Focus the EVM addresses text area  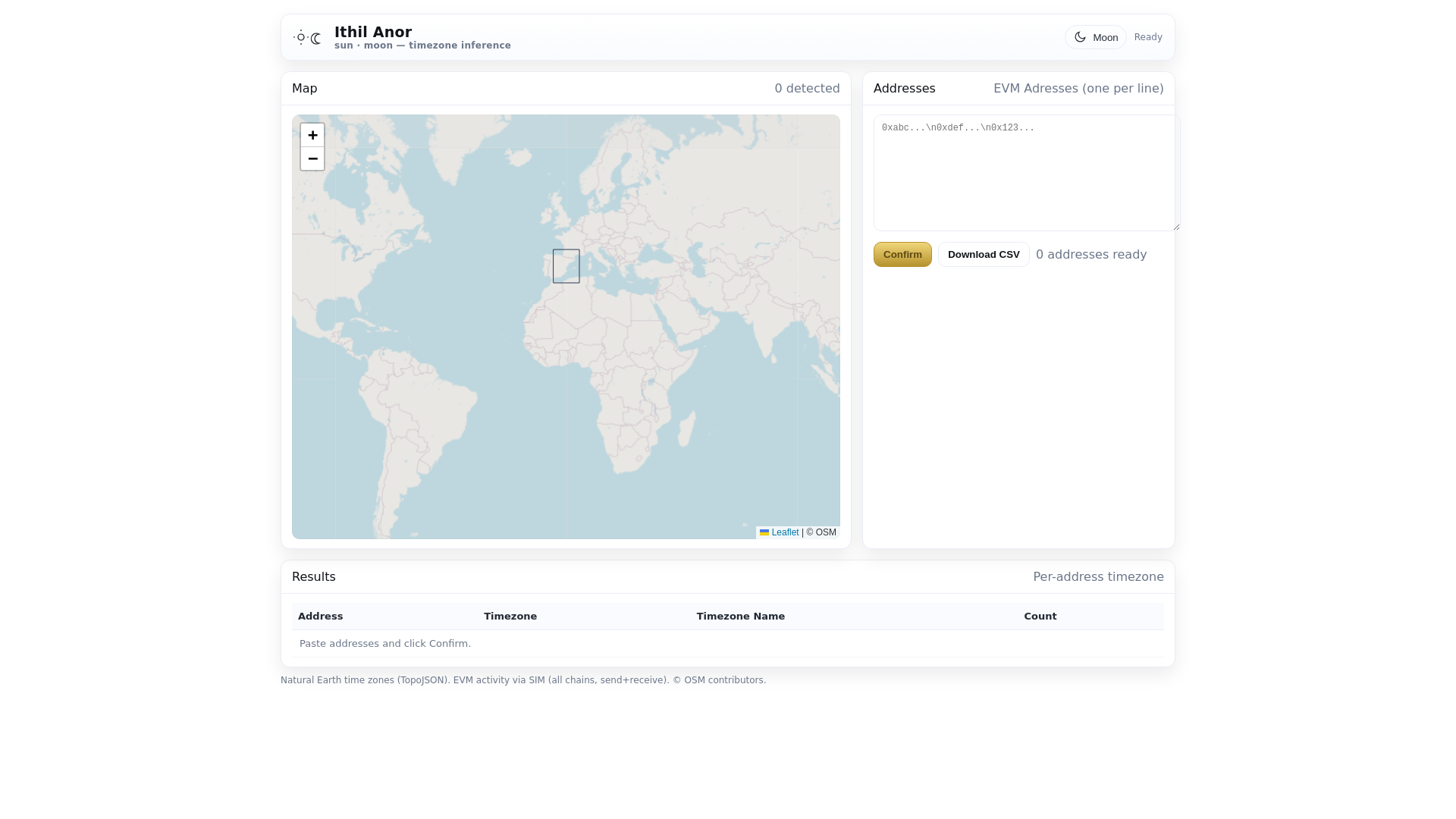1027,173
